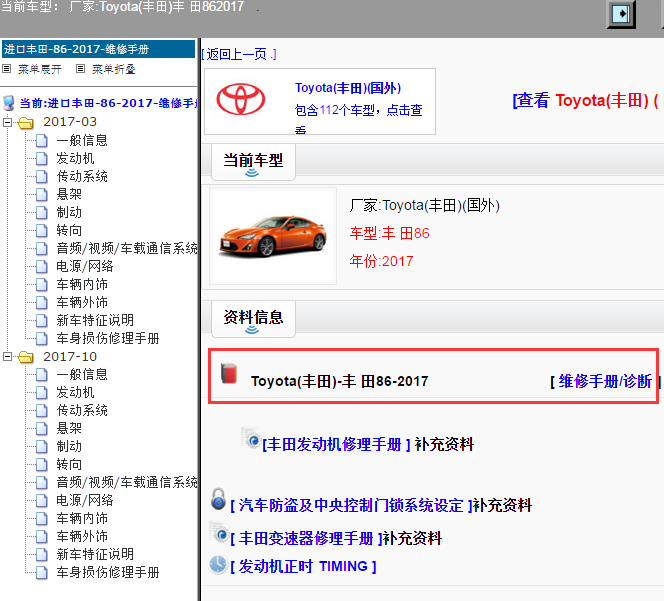This screenshot has width=664, height=601.
Task: Click page icon of 发动机 under 2017-03
Action: 42,158
